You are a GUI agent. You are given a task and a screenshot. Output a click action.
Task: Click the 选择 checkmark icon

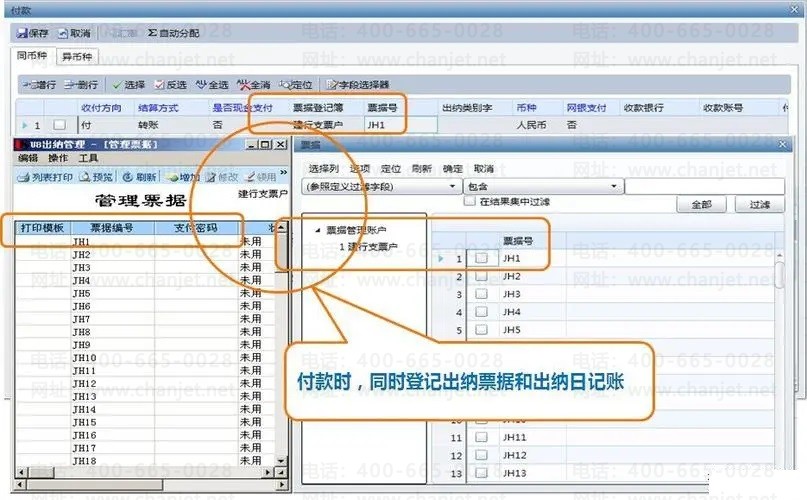[117, 84]
